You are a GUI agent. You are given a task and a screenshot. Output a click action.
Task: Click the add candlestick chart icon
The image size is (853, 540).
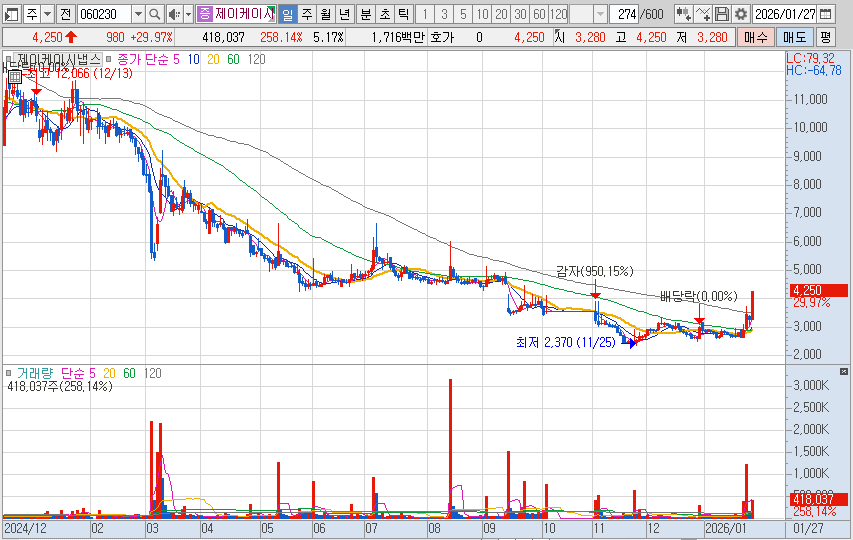[x=683, y=14]
